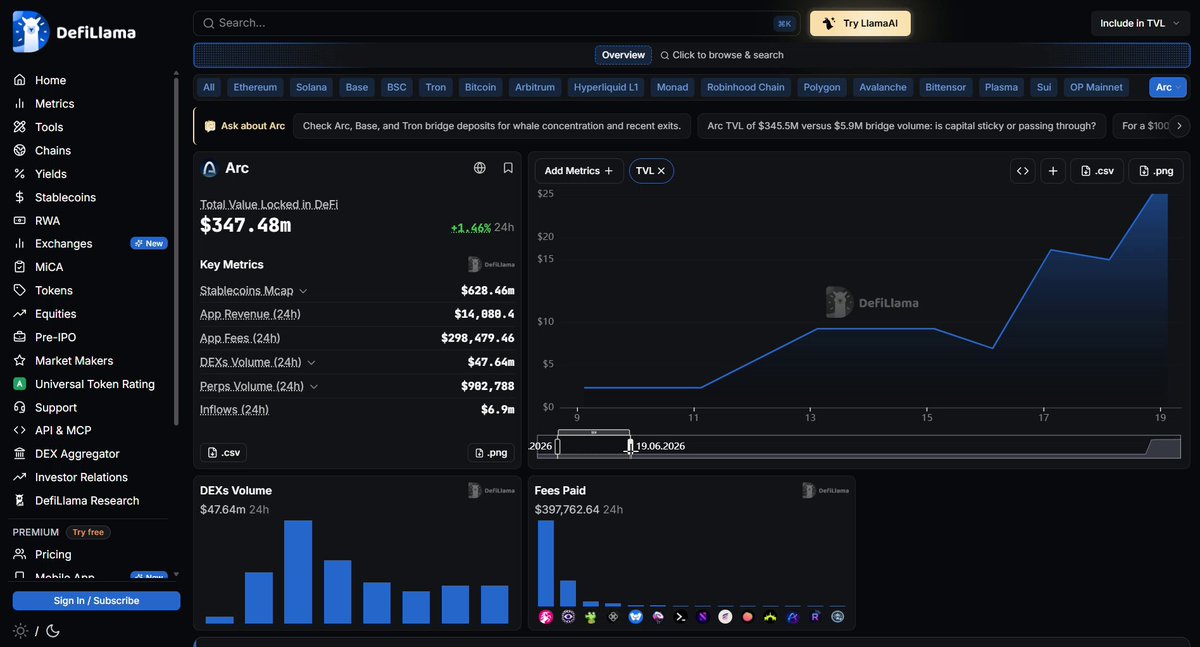Click the Home icon in the sidebar
1200x647 pixels.
pyautogui.click(x=19, y=80)
